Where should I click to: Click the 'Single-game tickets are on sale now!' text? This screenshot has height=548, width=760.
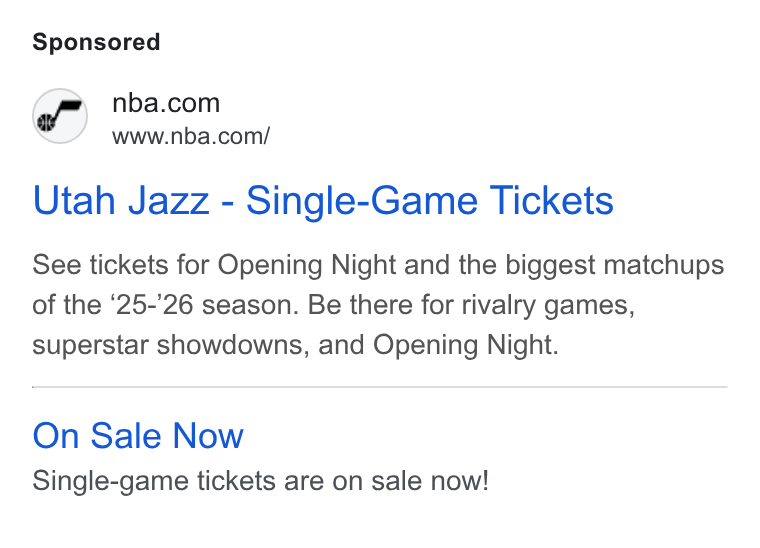260,481
